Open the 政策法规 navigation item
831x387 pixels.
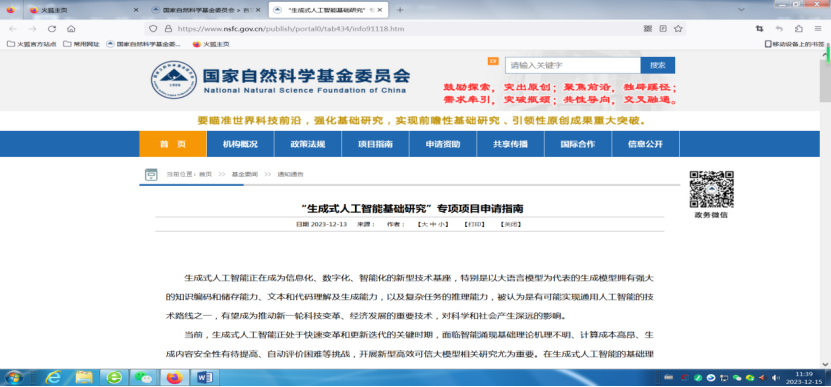pos(308,144)
